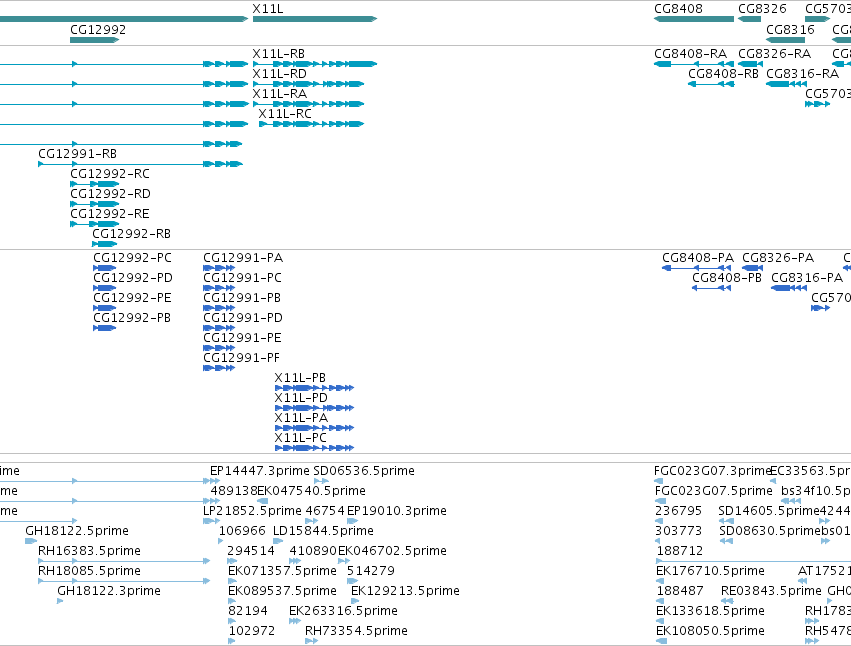Select the CG8326 gene label
Screen dimensions: 851x646
762,9
